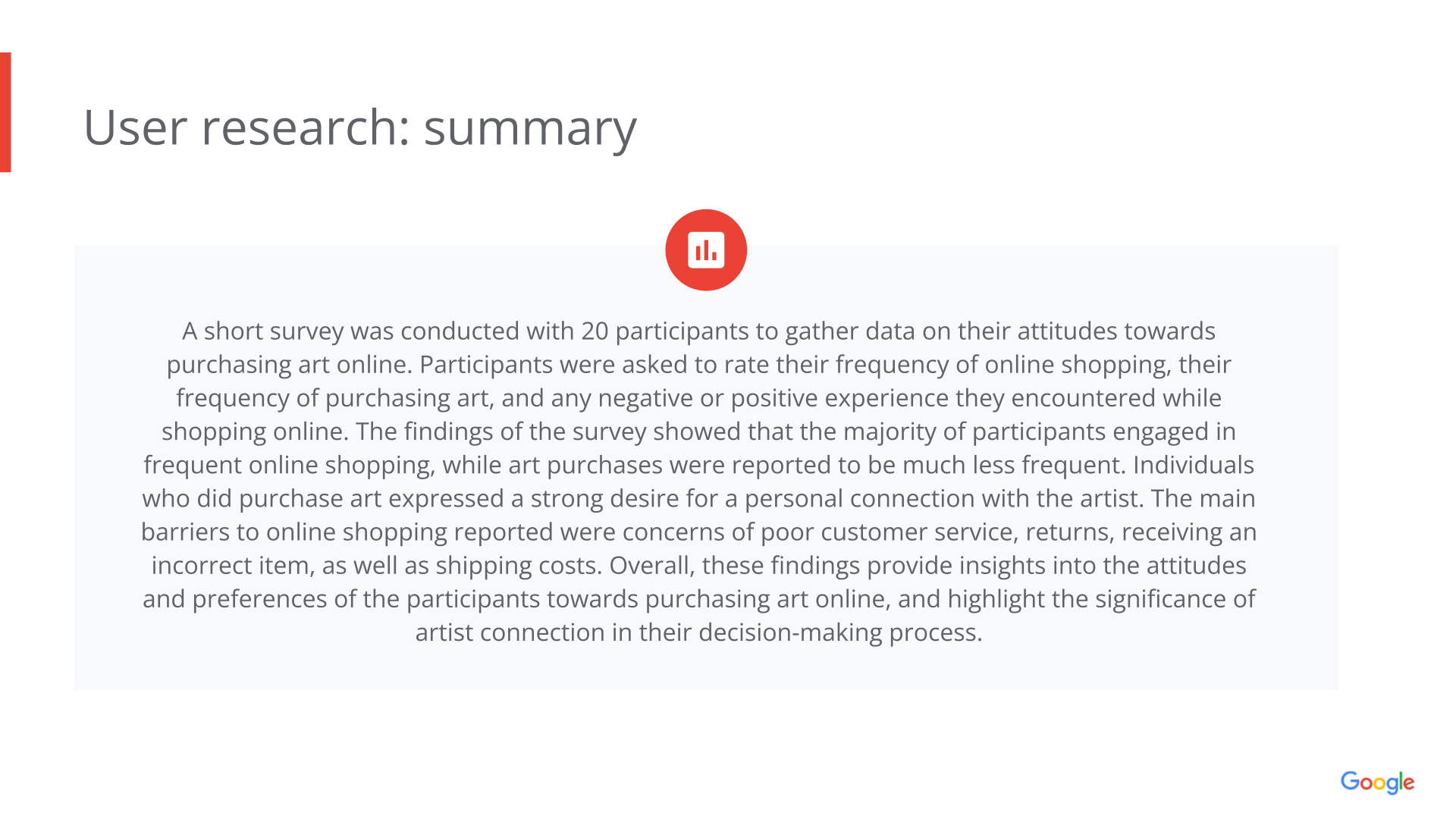Click the word "highlight" in the paragraph
The height and width of the screenshot is (819, 1456).
coord(996,599)
